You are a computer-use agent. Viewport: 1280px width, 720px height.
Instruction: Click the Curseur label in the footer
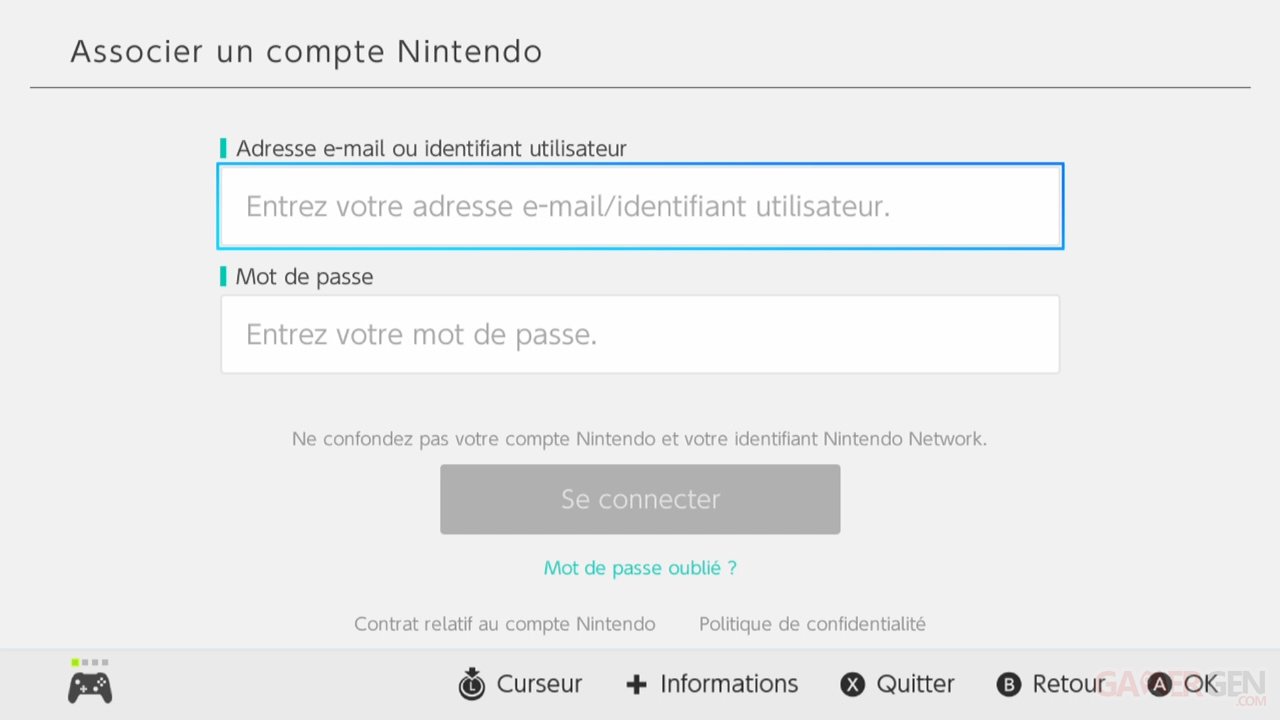[539, 684]
